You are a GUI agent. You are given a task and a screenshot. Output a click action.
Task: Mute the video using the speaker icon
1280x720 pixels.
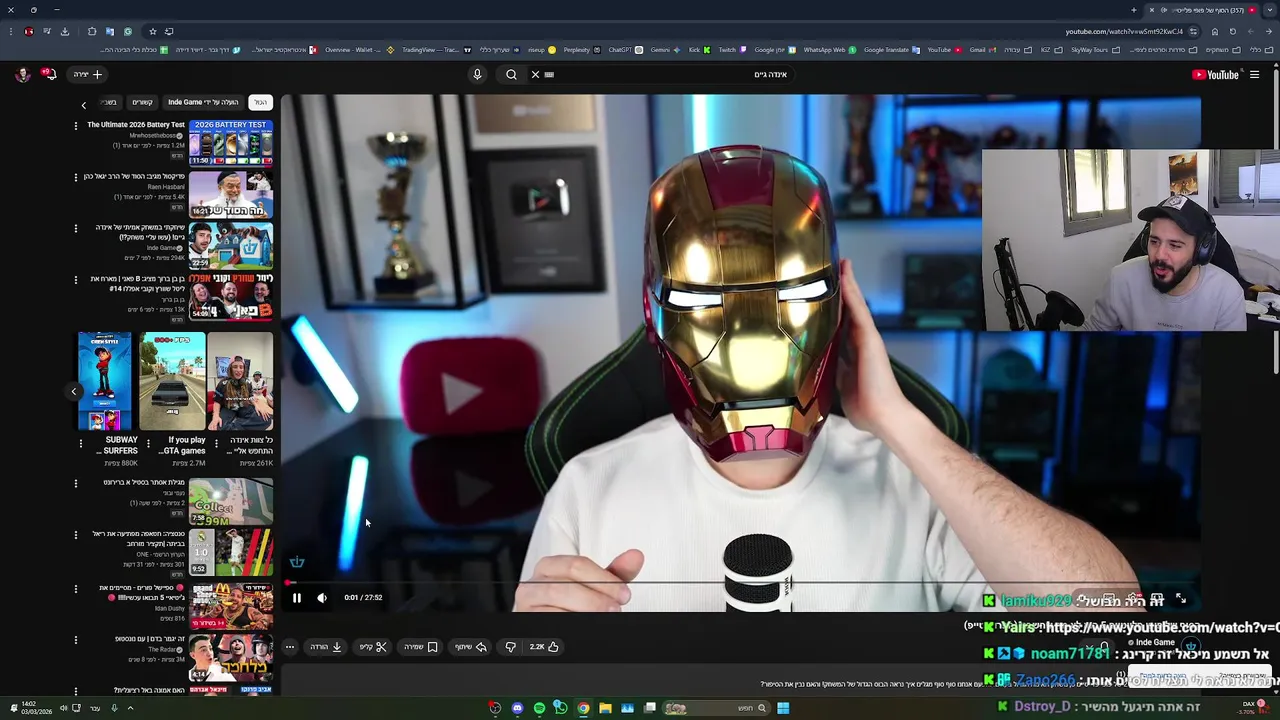pos(322,598)
